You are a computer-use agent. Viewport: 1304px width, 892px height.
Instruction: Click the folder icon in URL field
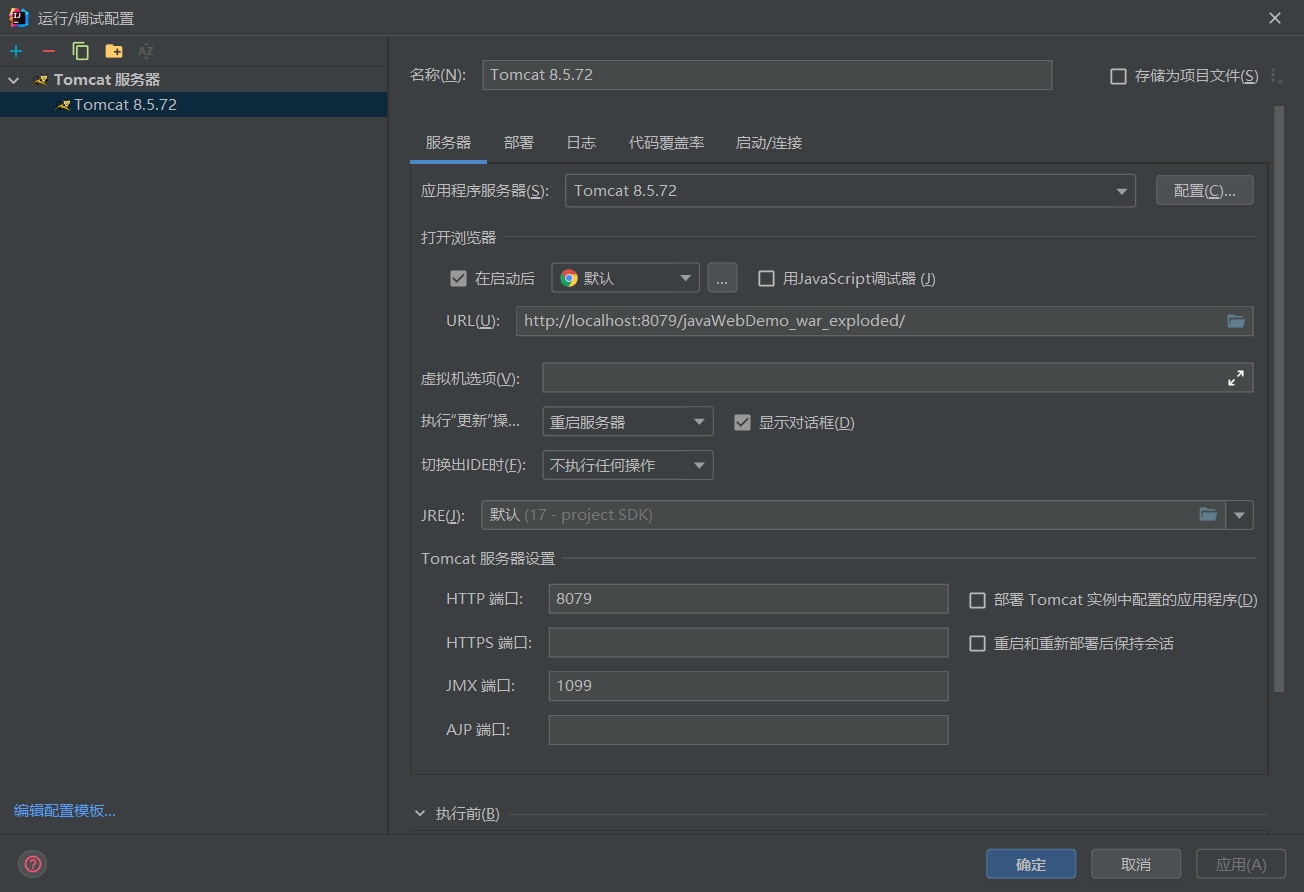(x=1236, y=321)
